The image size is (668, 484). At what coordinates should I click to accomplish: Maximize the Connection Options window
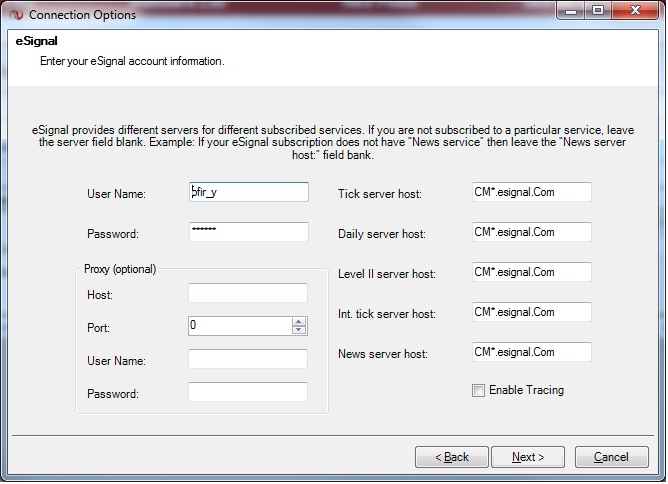(x=598, y=12)
